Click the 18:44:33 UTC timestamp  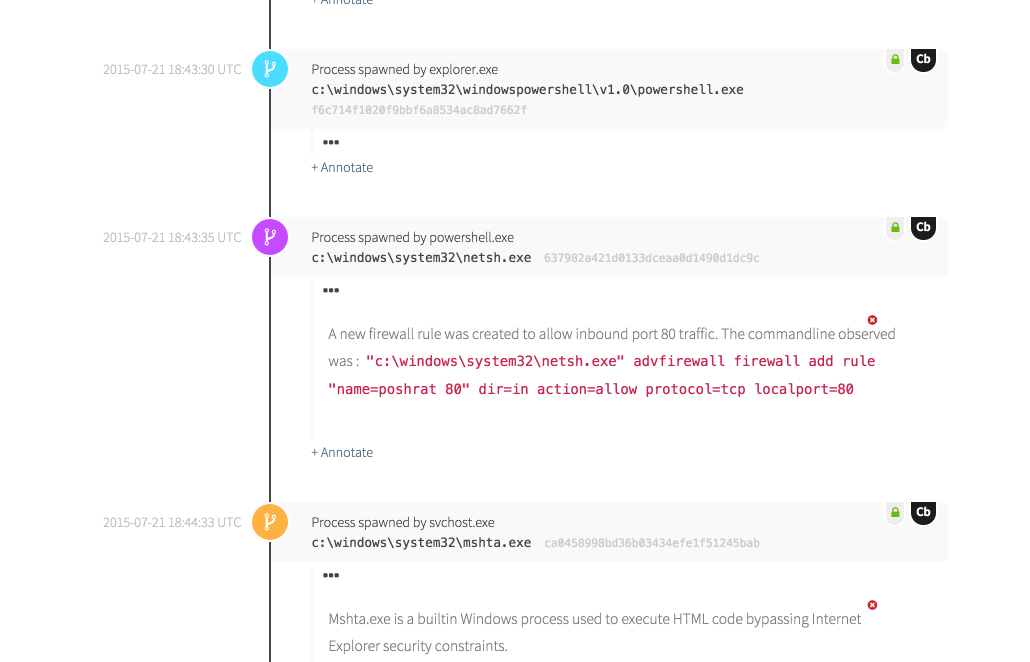[x=172, y=522]
